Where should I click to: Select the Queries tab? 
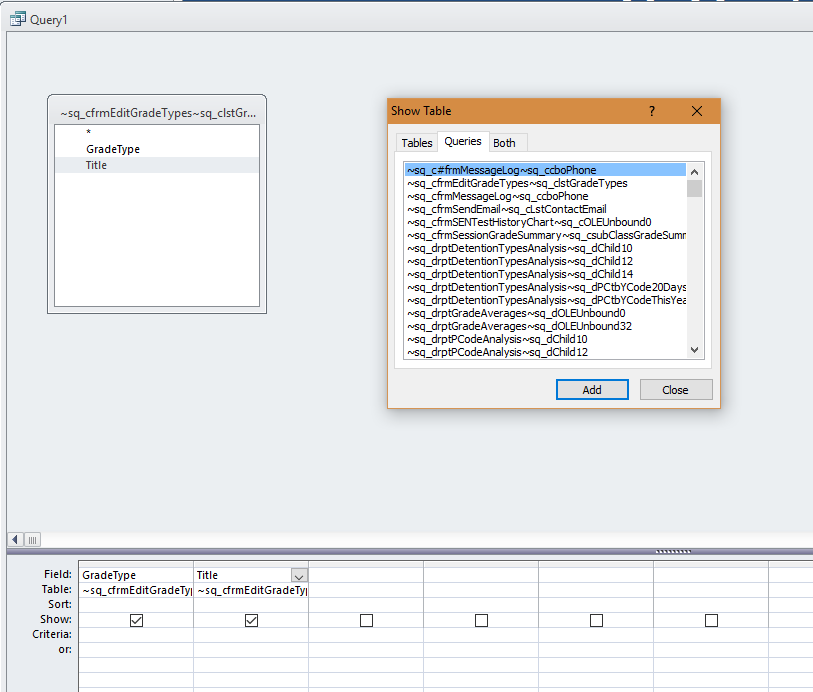click(463, 141)
